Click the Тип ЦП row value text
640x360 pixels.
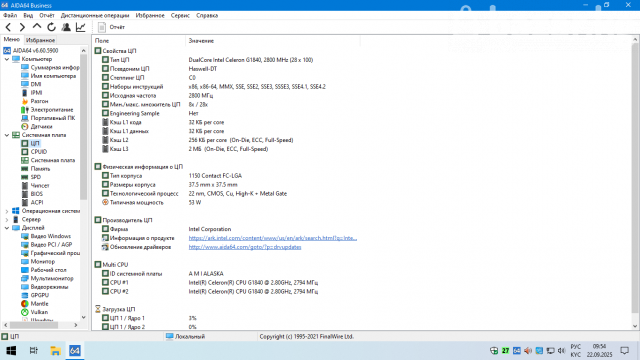[251, 60]
